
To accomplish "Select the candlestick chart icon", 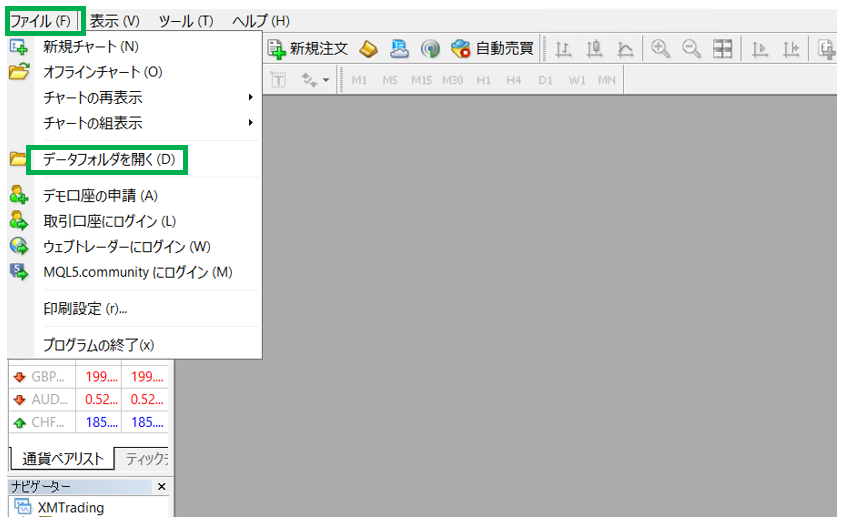I will 594,47.
